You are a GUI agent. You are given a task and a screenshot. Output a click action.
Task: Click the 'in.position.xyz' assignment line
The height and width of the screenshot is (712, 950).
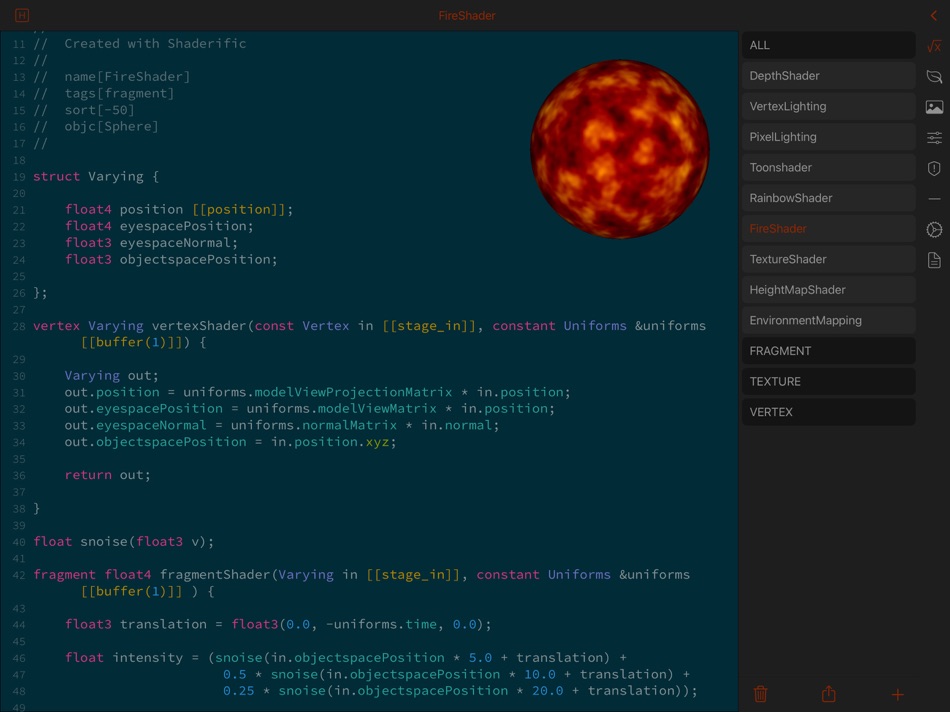coord(230,442)
